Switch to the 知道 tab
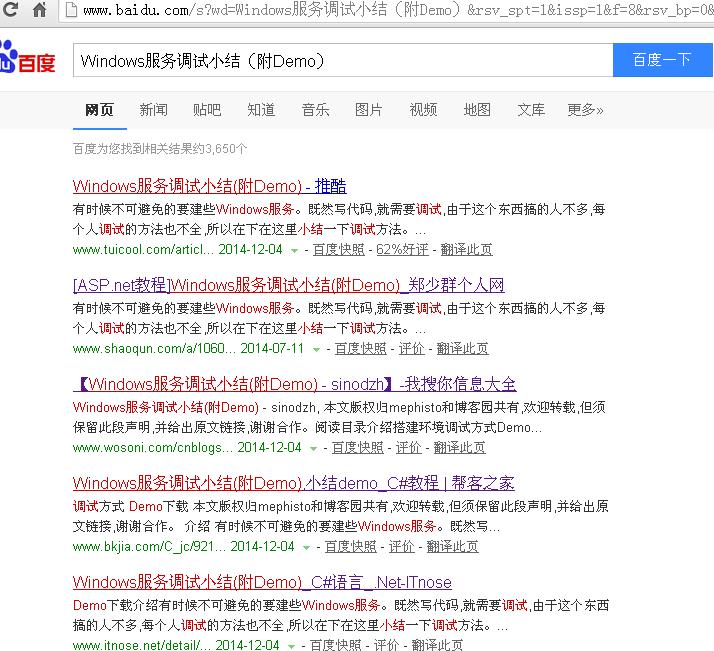 tap(261, 110)
